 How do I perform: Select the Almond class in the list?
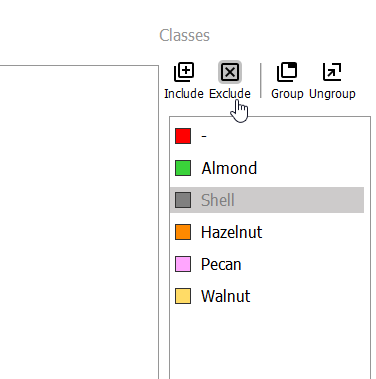pyautogui.click(x=267, y=168)
